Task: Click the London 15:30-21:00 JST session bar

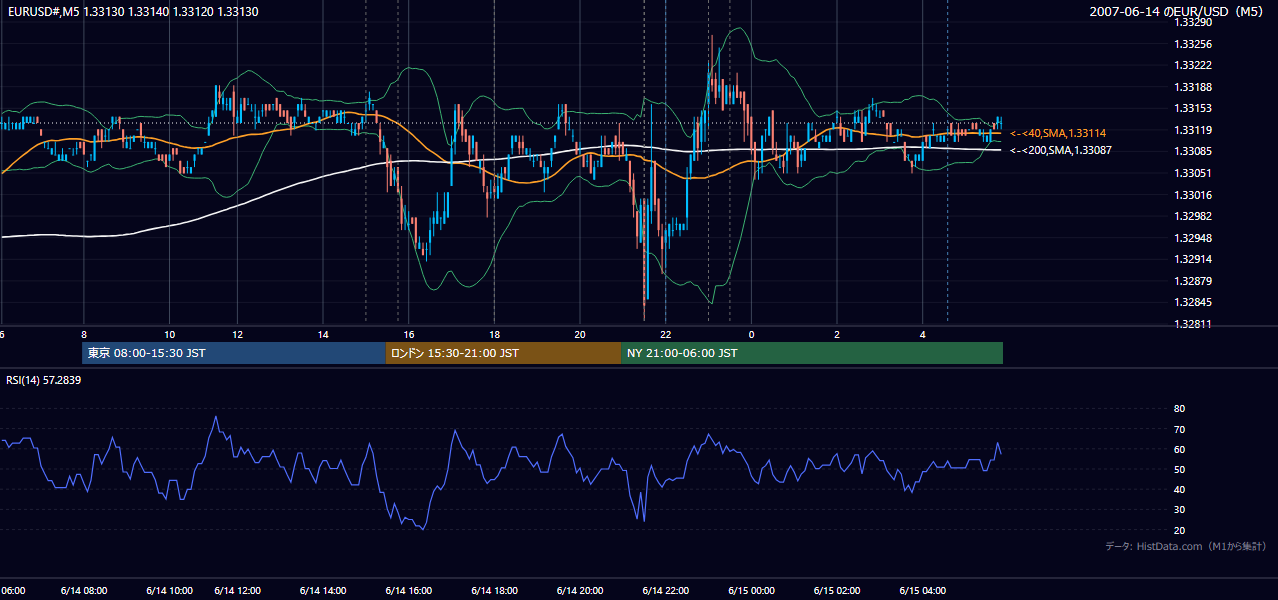Action: [x=504, y=353]
